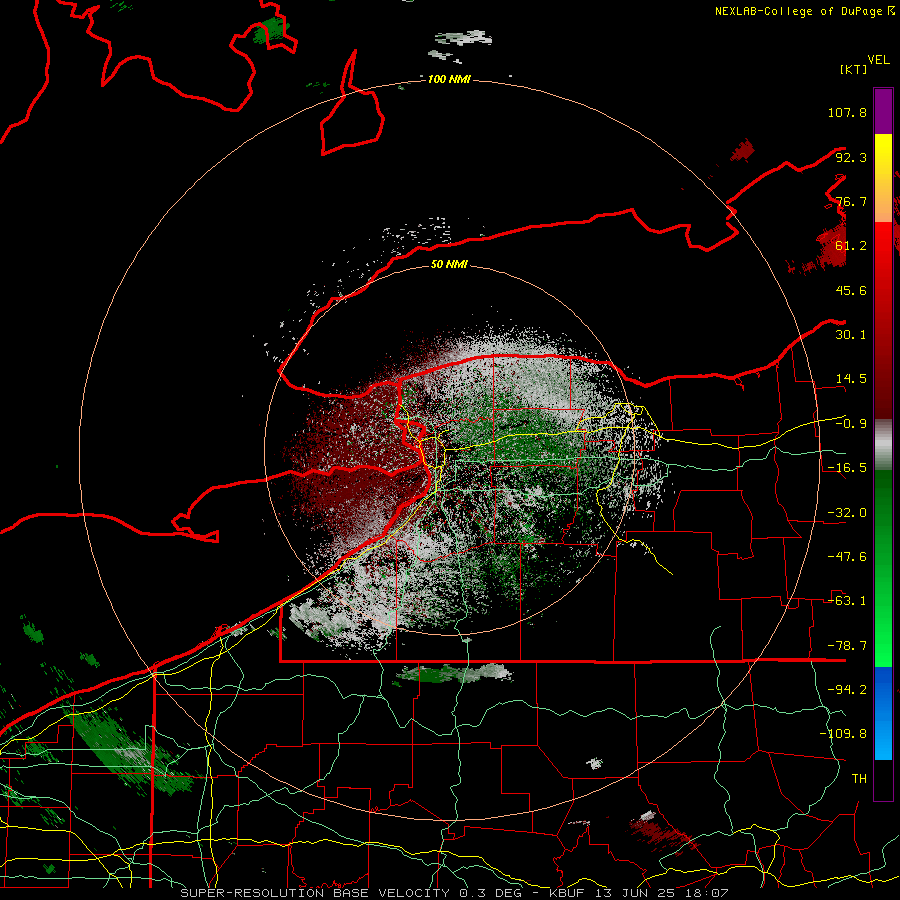
Task: Click the [KT] units label
Action: coord(854,69)
